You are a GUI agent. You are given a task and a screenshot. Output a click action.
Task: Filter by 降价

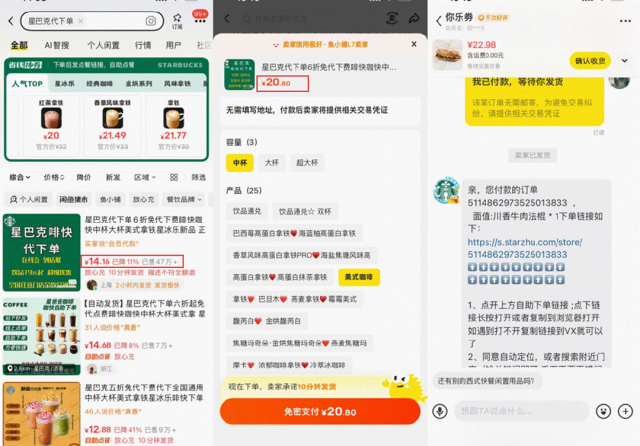[84, 177]
